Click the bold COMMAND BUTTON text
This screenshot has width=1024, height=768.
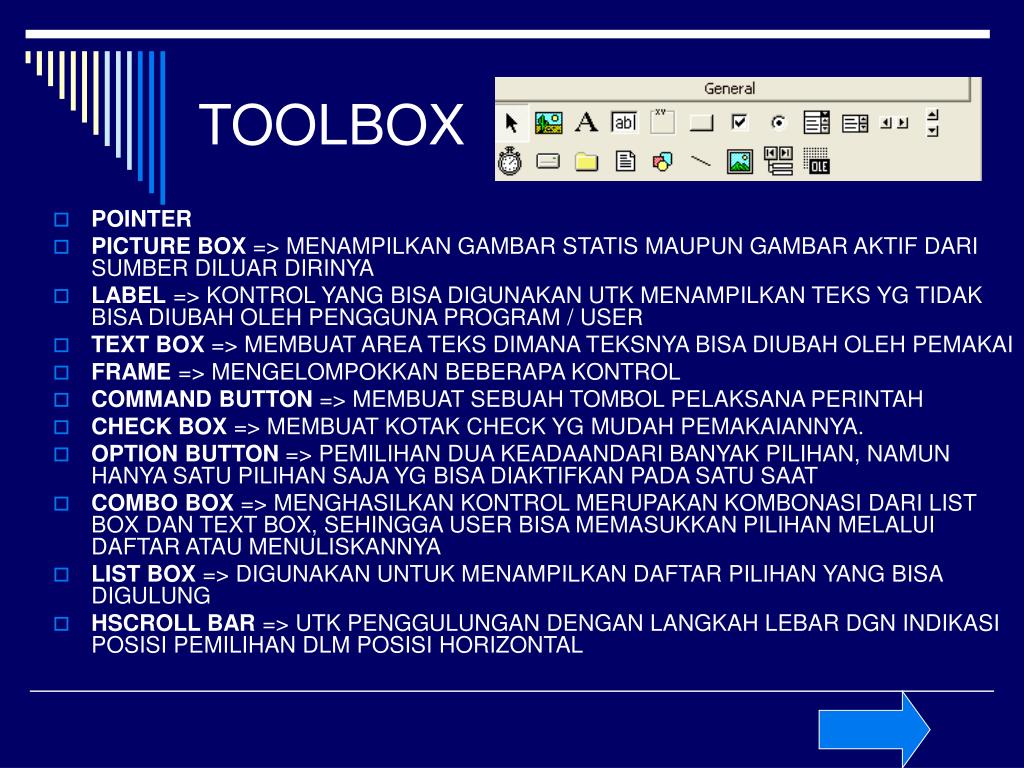click(x=202, y=399)
